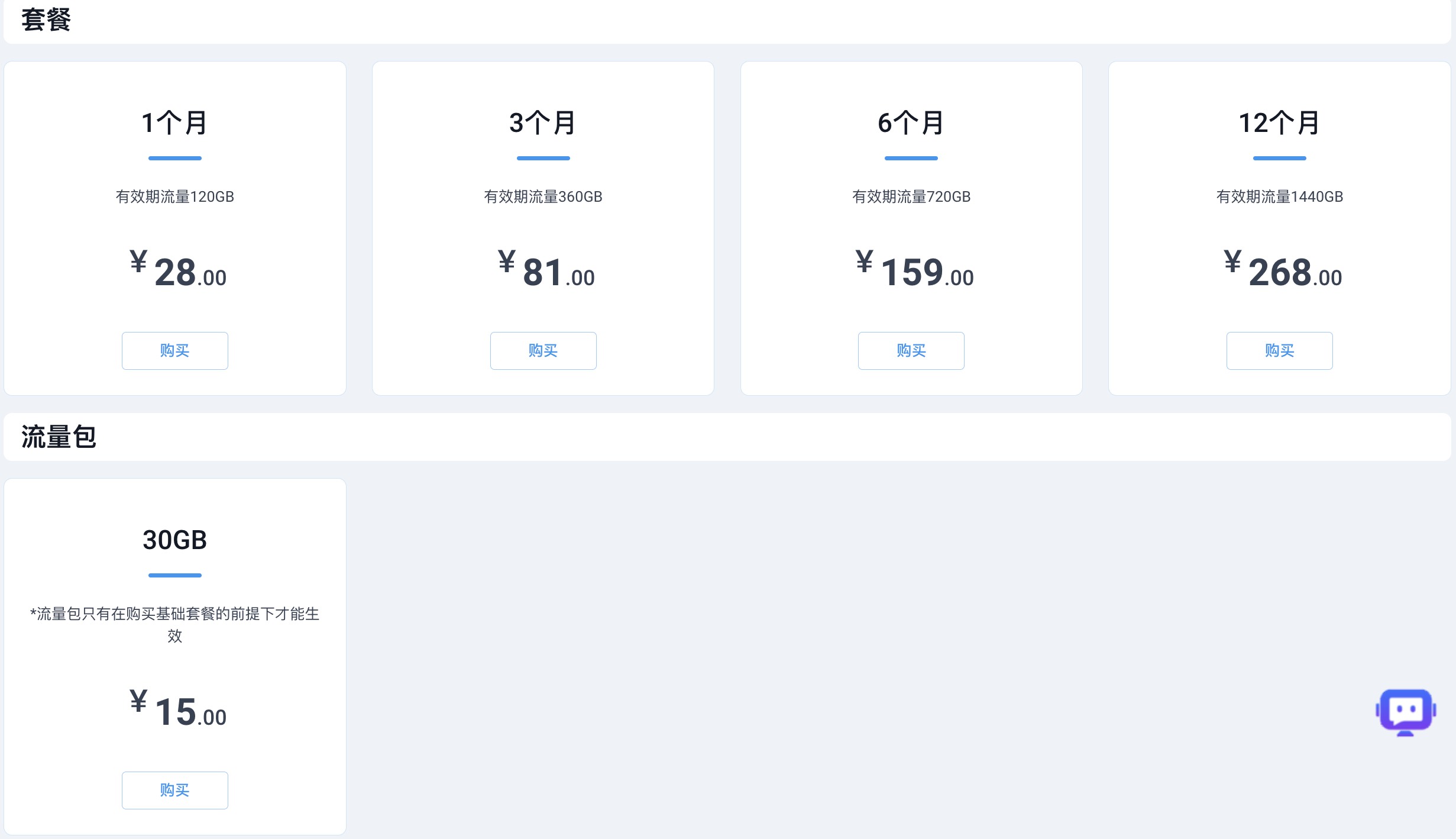
Task: Click the ¥268.00 price
Action: [1283, 272]
